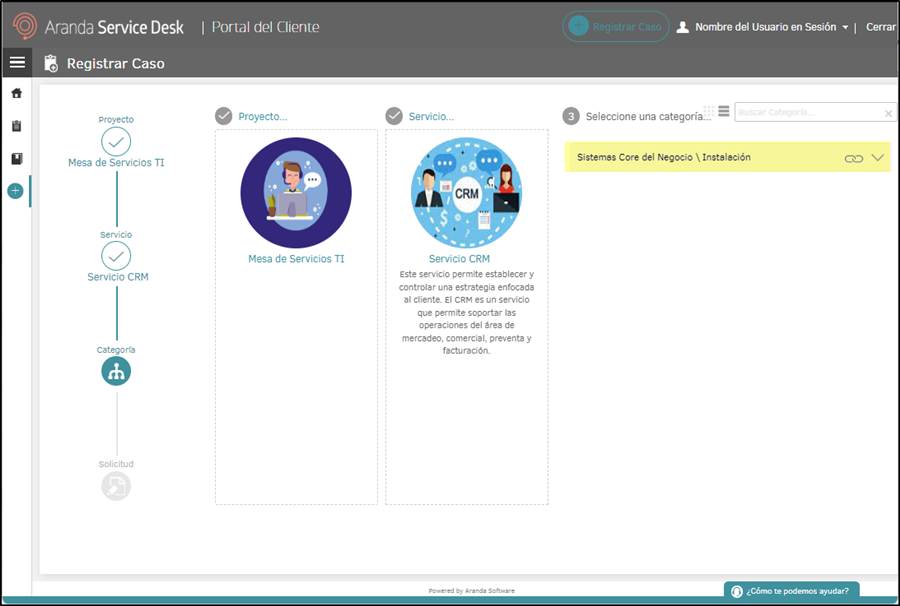Screen dimensions: 900x606
Task: Click the step 3 number badge
Action: coord(571,116)
